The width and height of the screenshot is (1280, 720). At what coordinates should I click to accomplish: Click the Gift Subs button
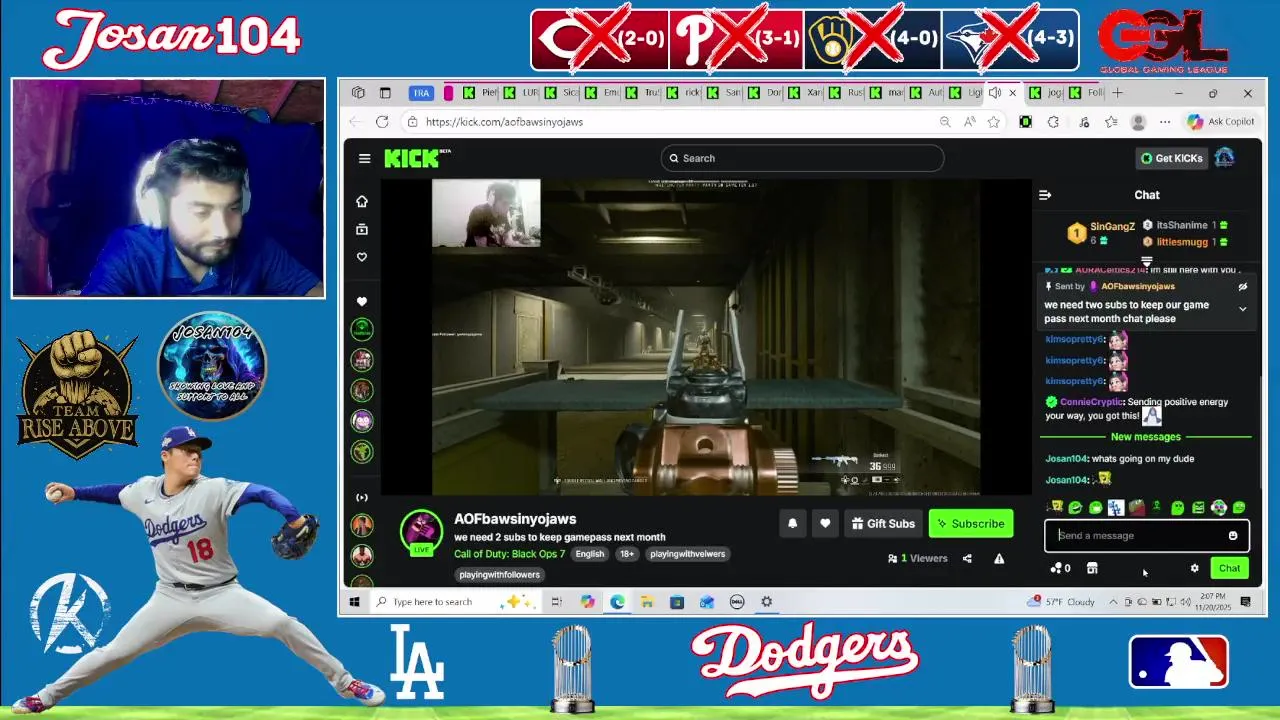pyautogui.click(x=883, y=523)
